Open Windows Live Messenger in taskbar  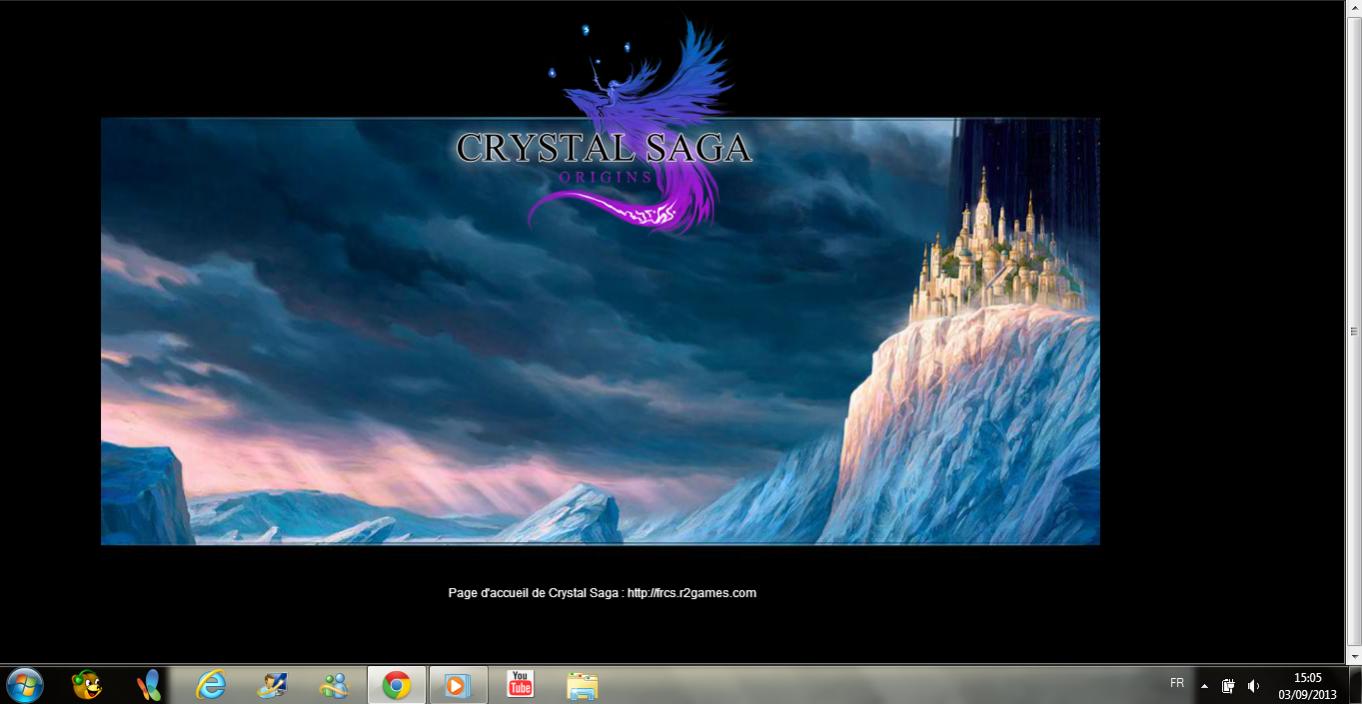(334, 685)
